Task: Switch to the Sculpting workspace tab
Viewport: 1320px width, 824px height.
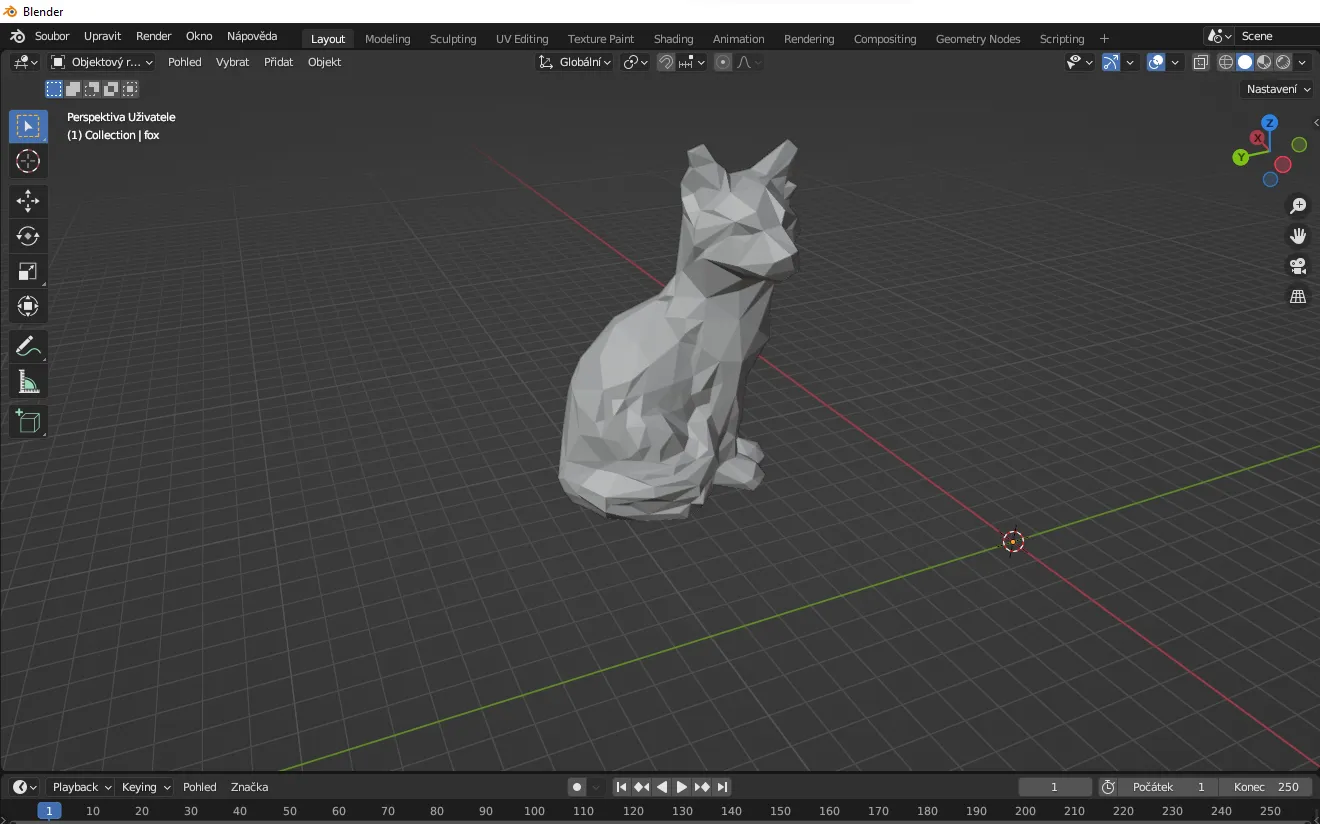Action: (x=452, y=39)
